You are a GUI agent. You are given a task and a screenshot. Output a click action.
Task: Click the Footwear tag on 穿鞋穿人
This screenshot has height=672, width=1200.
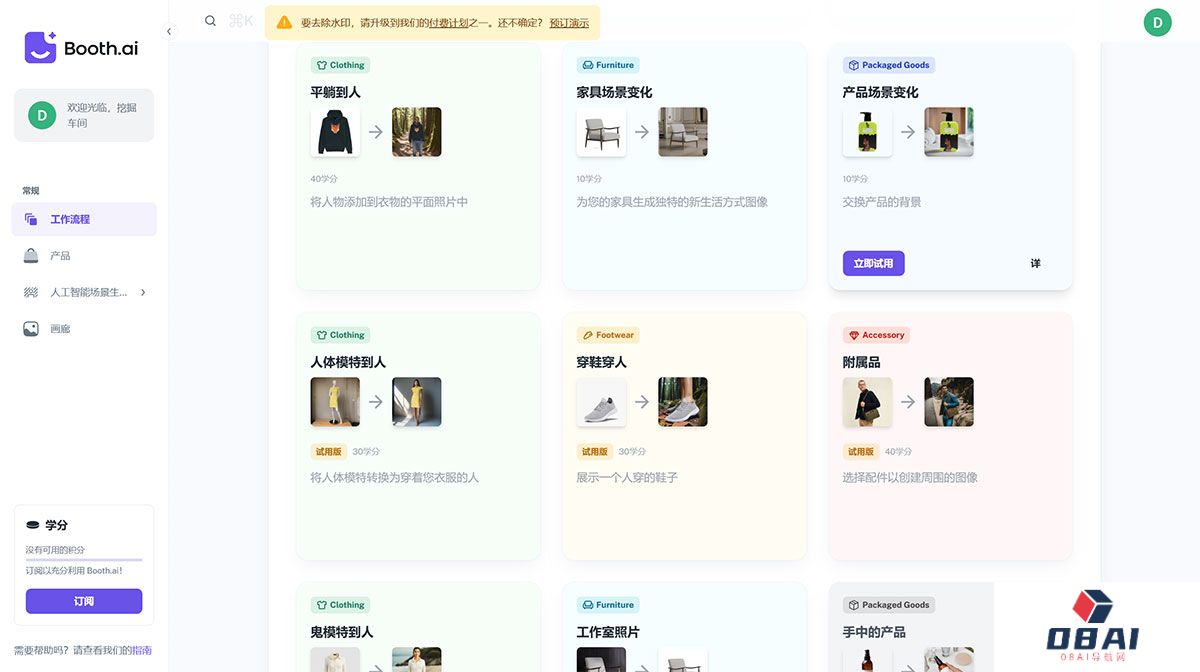[608, 335]
